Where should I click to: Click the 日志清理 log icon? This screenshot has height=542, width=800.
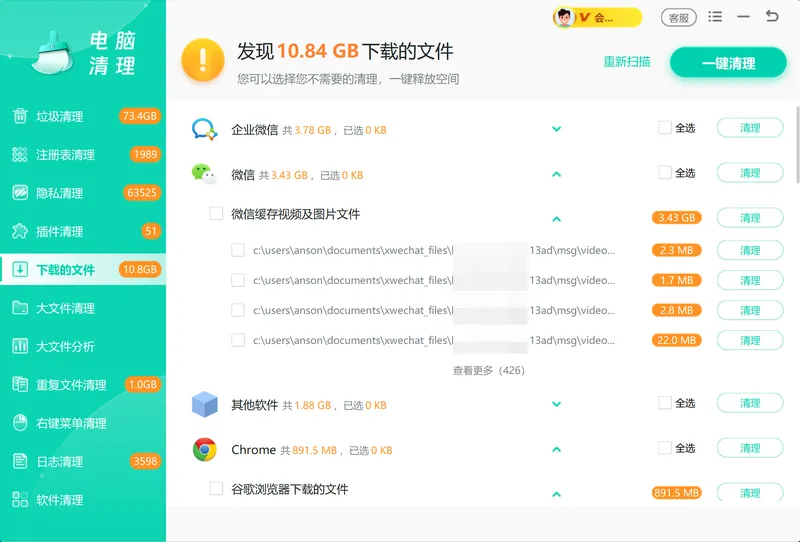(20, 461)
